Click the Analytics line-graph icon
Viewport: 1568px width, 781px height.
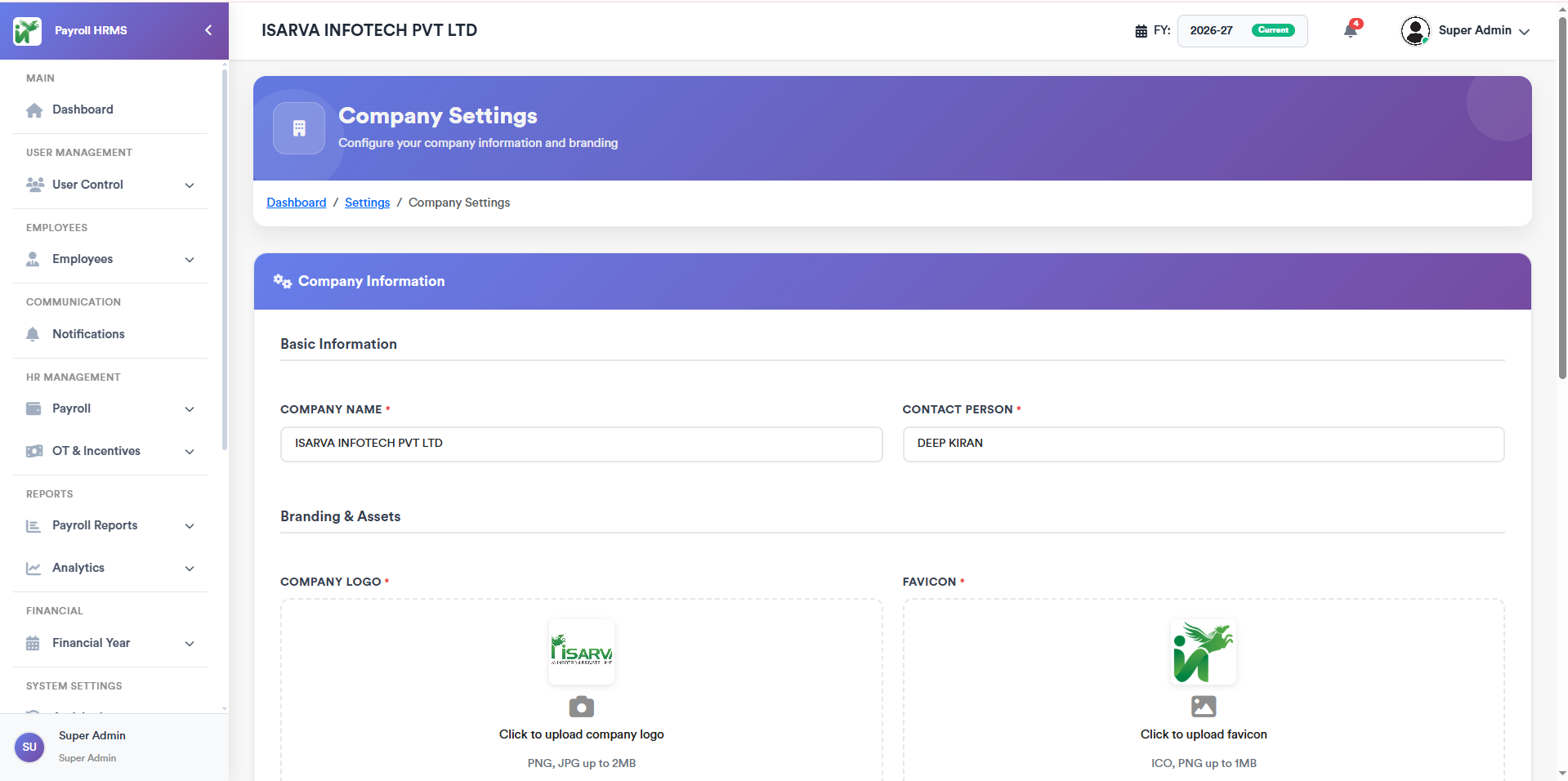click(x=34, y=569)
